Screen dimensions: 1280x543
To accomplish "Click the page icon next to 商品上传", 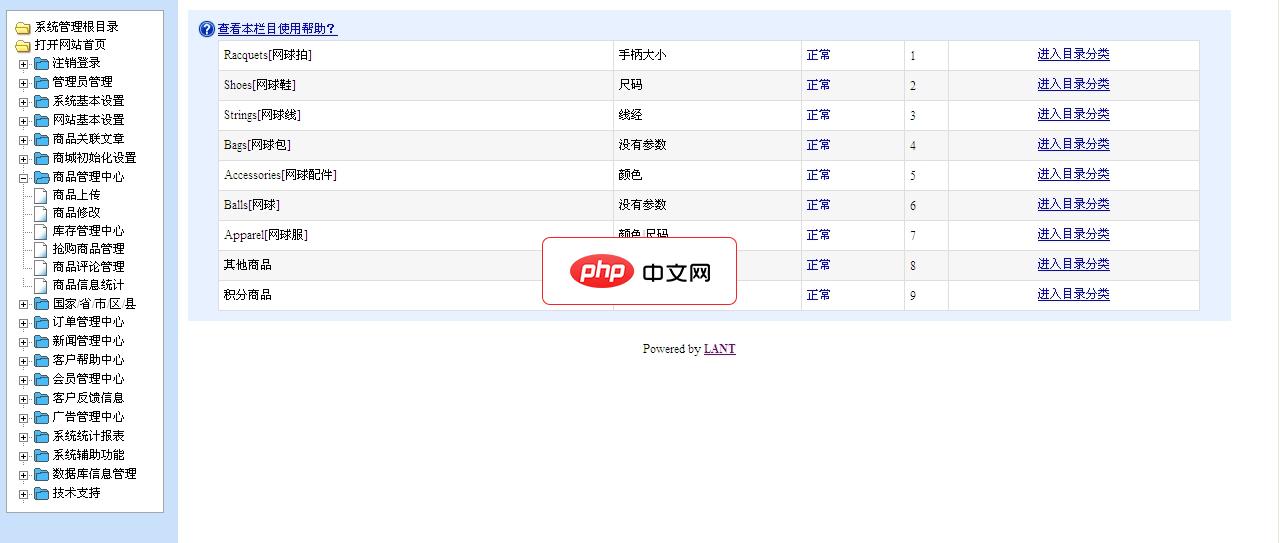I will (x=41, y=195).
